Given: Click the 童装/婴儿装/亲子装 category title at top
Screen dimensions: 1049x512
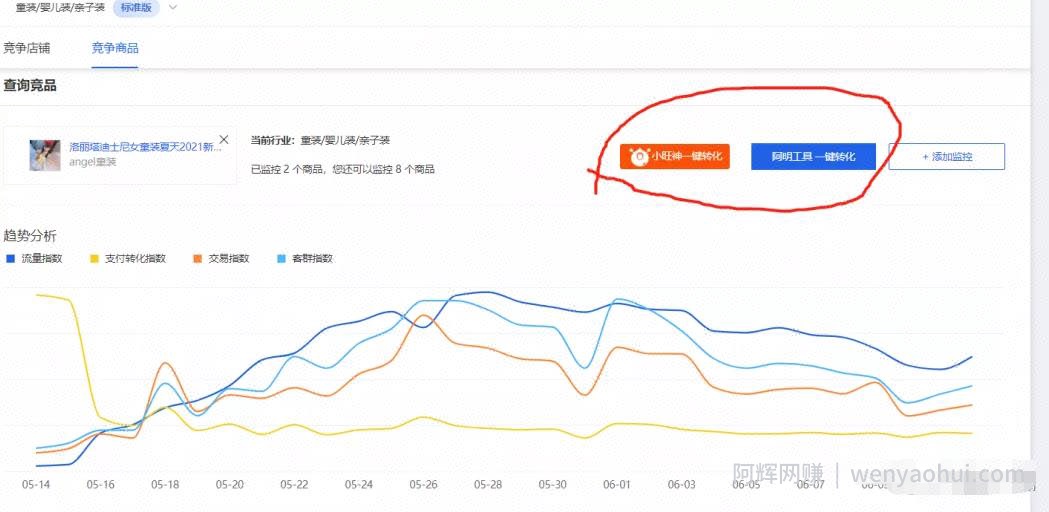Looking at the screenshot, I should [61, 7].
